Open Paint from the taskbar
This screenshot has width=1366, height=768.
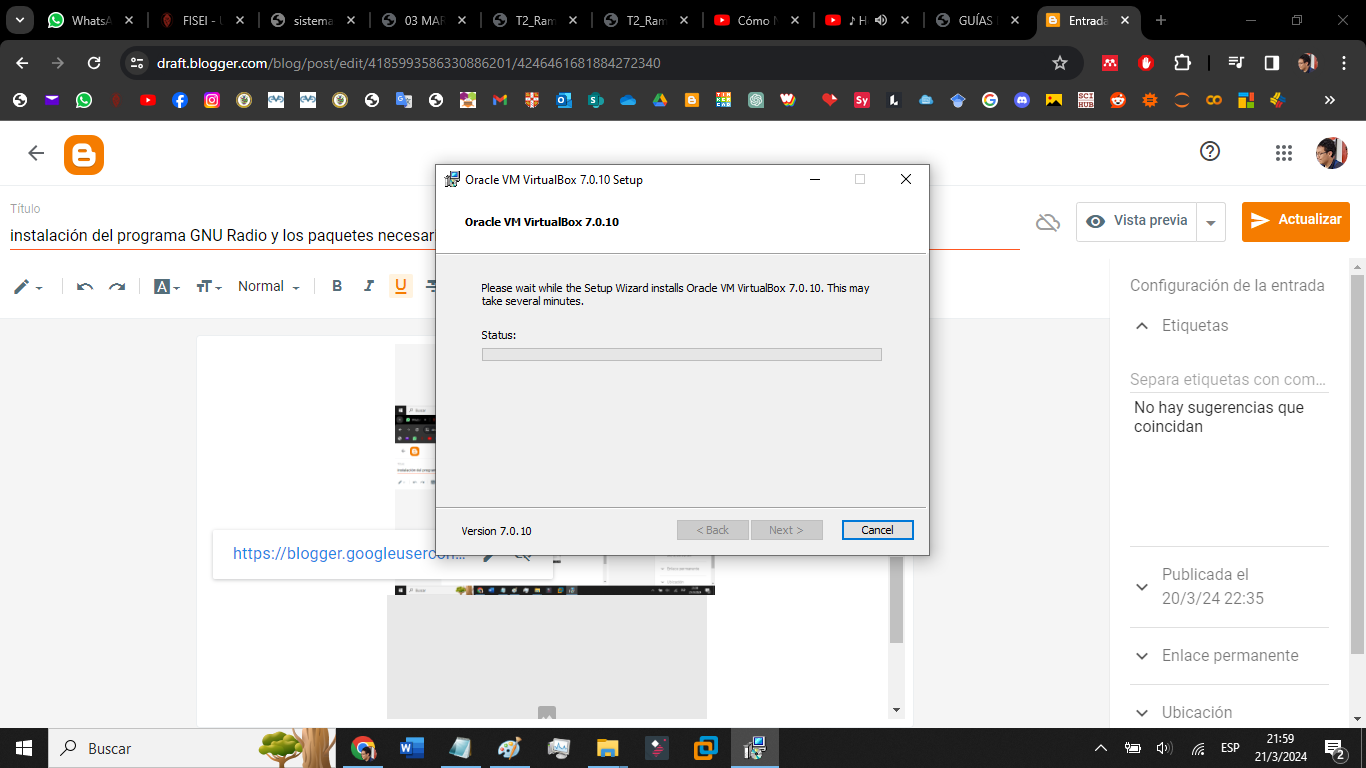[x=509, y=748]
